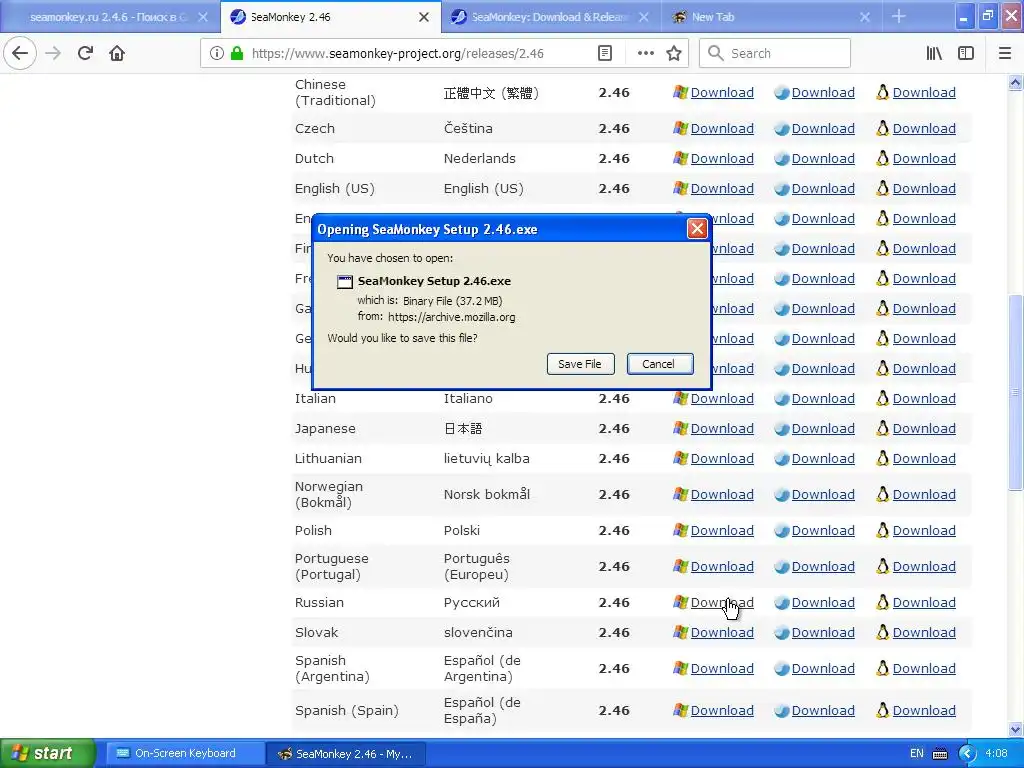Click the Linux penguin icon for Lithuanian

(882, 458)
